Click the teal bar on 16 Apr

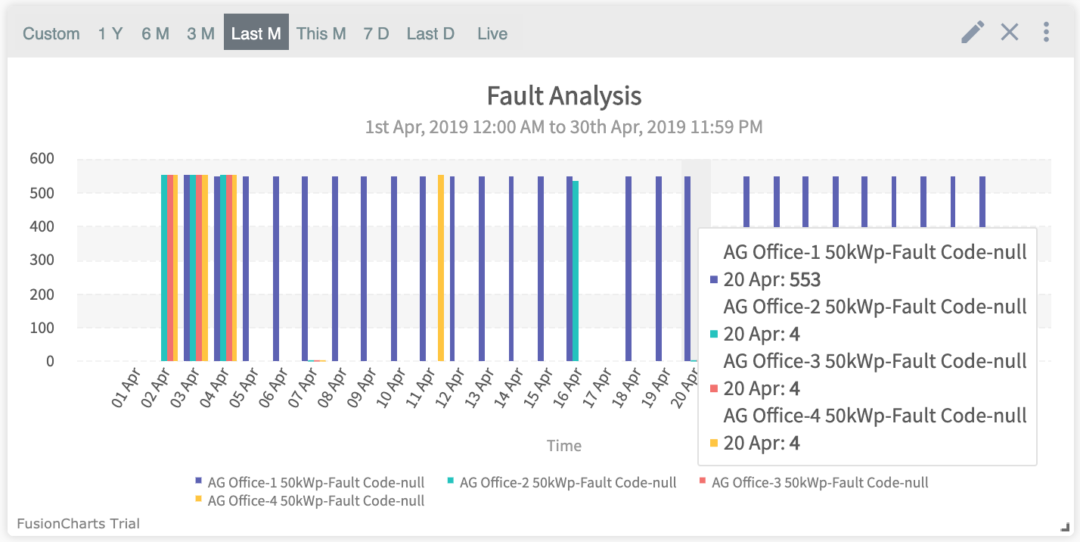[575, 270]
